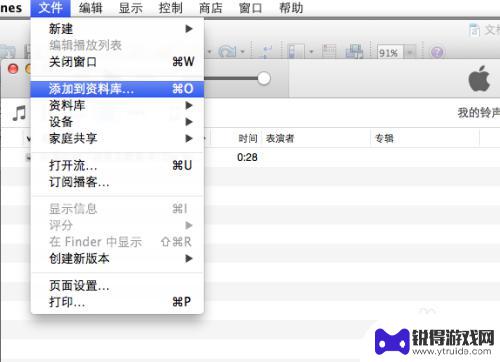Switch to the 我的铃声 tab

point(479,113)
